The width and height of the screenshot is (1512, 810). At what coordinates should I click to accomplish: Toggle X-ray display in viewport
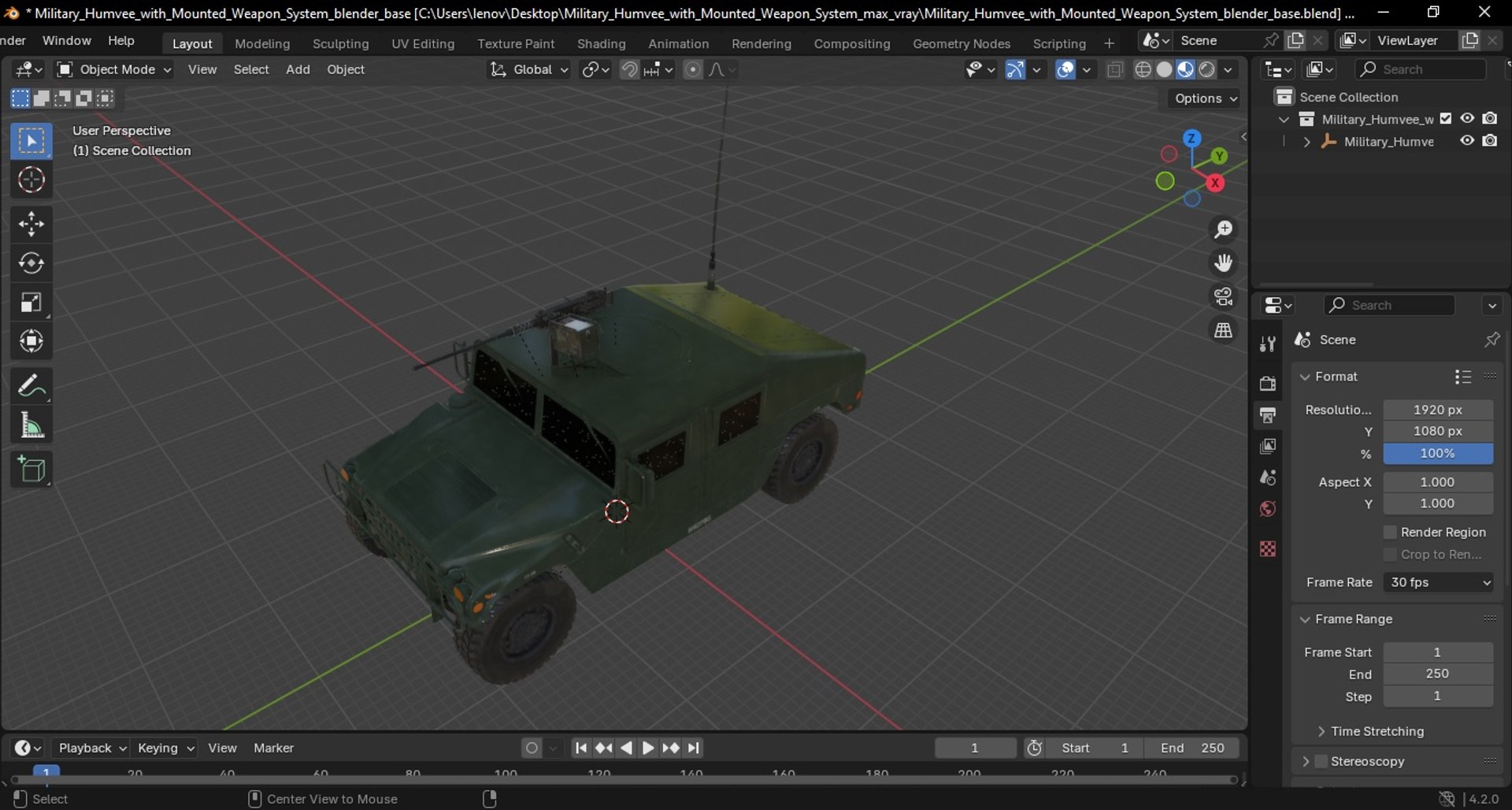(x=1115, y=70)
